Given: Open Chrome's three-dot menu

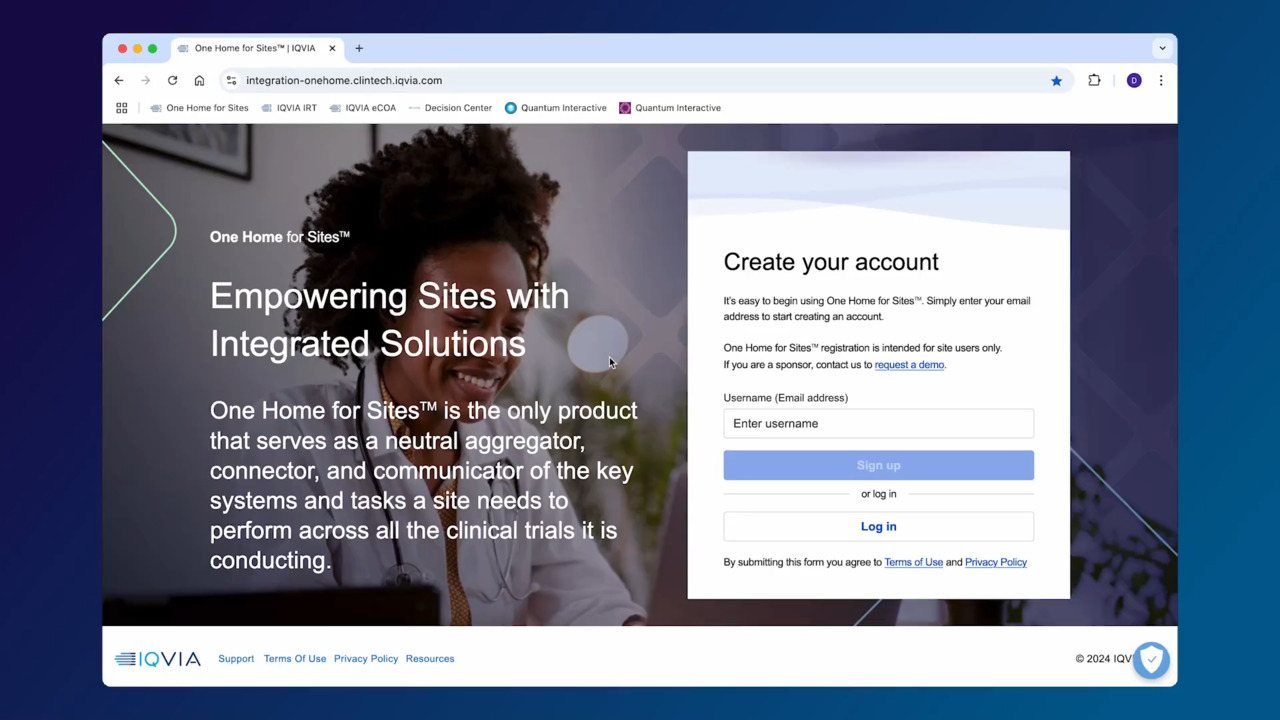Looking at the screenshot, I should [x=1161, y=80].
